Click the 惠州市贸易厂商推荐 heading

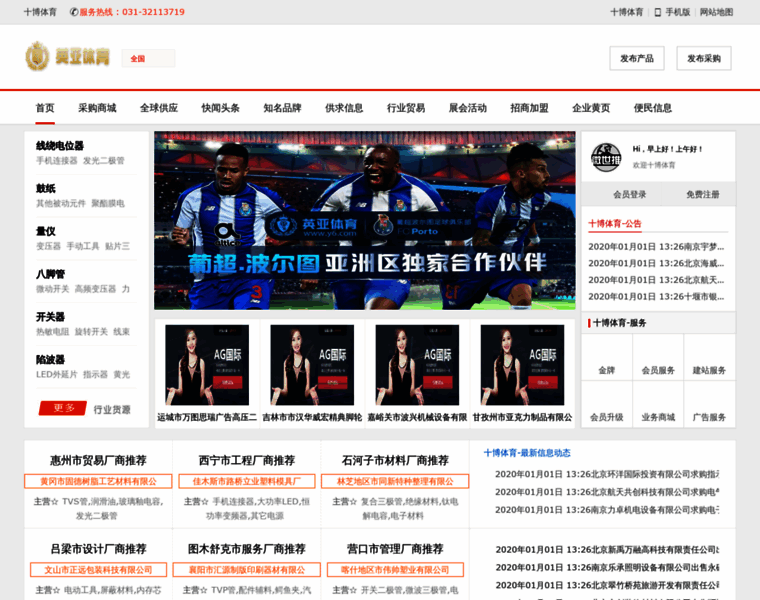[98, 460]
